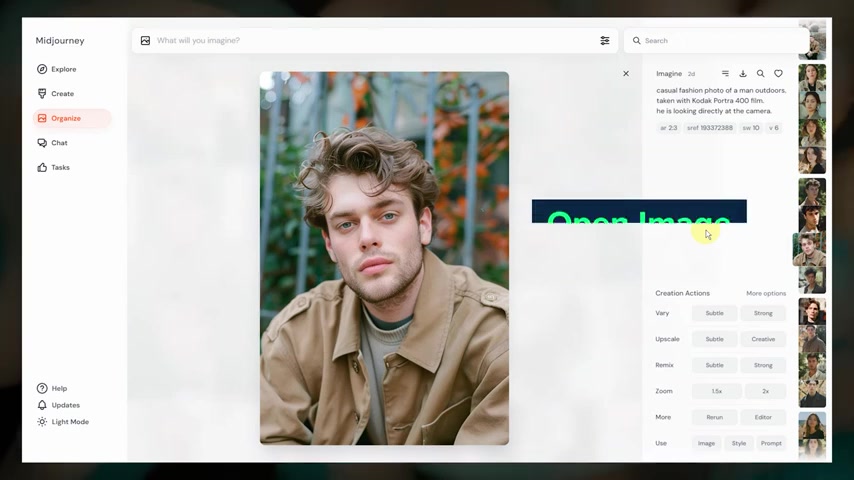Click the Search magnifier icon in search box
This screenshot has width=854, height=480.
[x=636, y=40]
